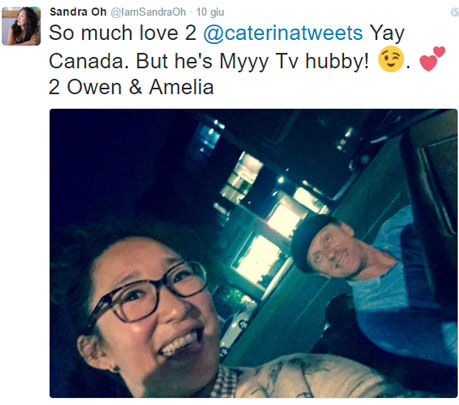Screen dimensions: 459x405
Task: Click the 'Canada.' word in tweet
Action: point(89,61)
